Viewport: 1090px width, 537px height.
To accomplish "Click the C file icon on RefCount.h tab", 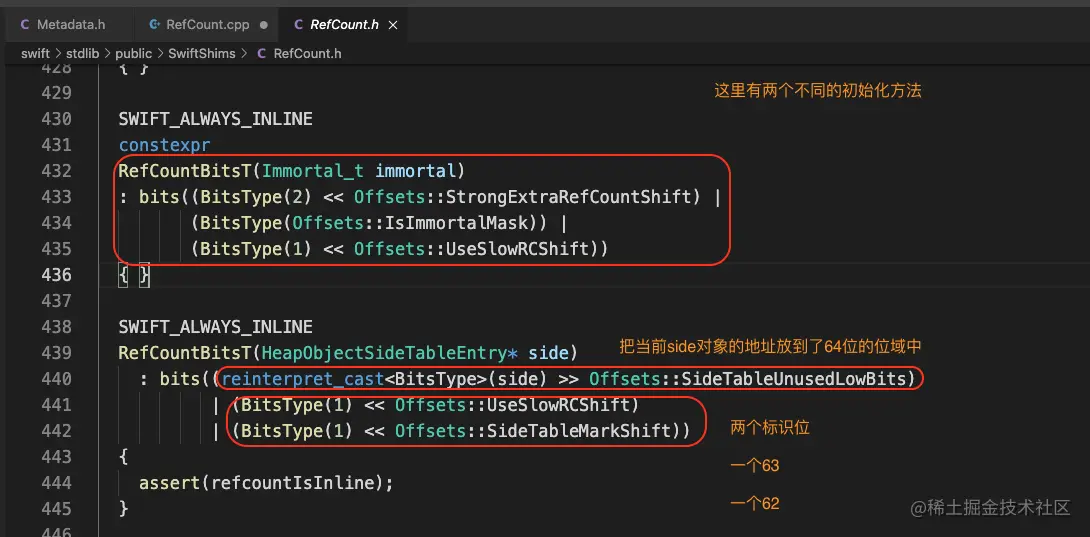I will [299, 24].
